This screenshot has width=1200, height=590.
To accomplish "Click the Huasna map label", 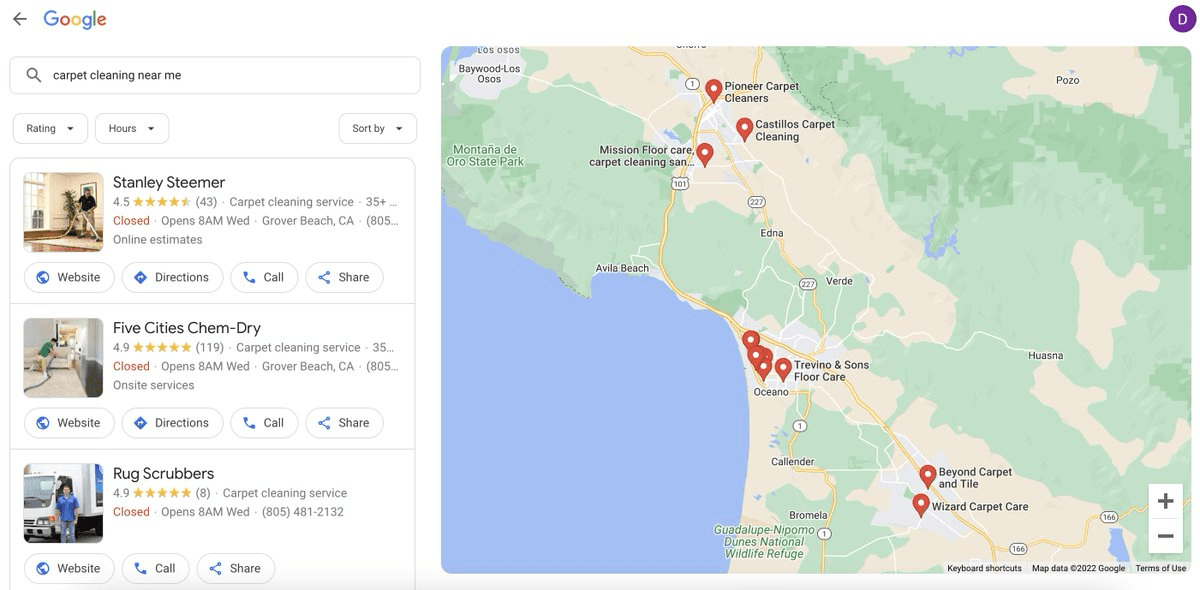I will point(1045,355).
